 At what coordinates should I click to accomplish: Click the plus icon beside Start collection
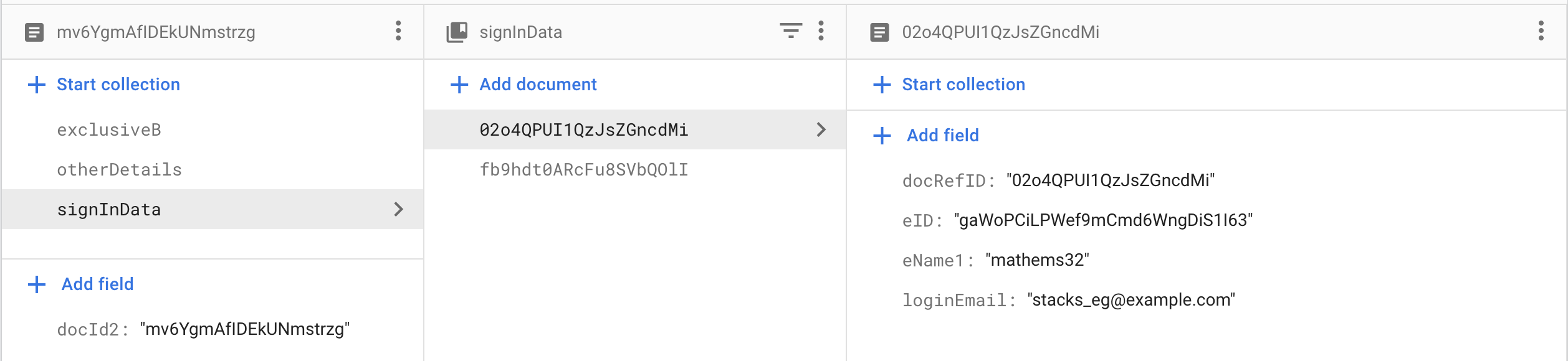pyautogui.click(x=36, y=83)
